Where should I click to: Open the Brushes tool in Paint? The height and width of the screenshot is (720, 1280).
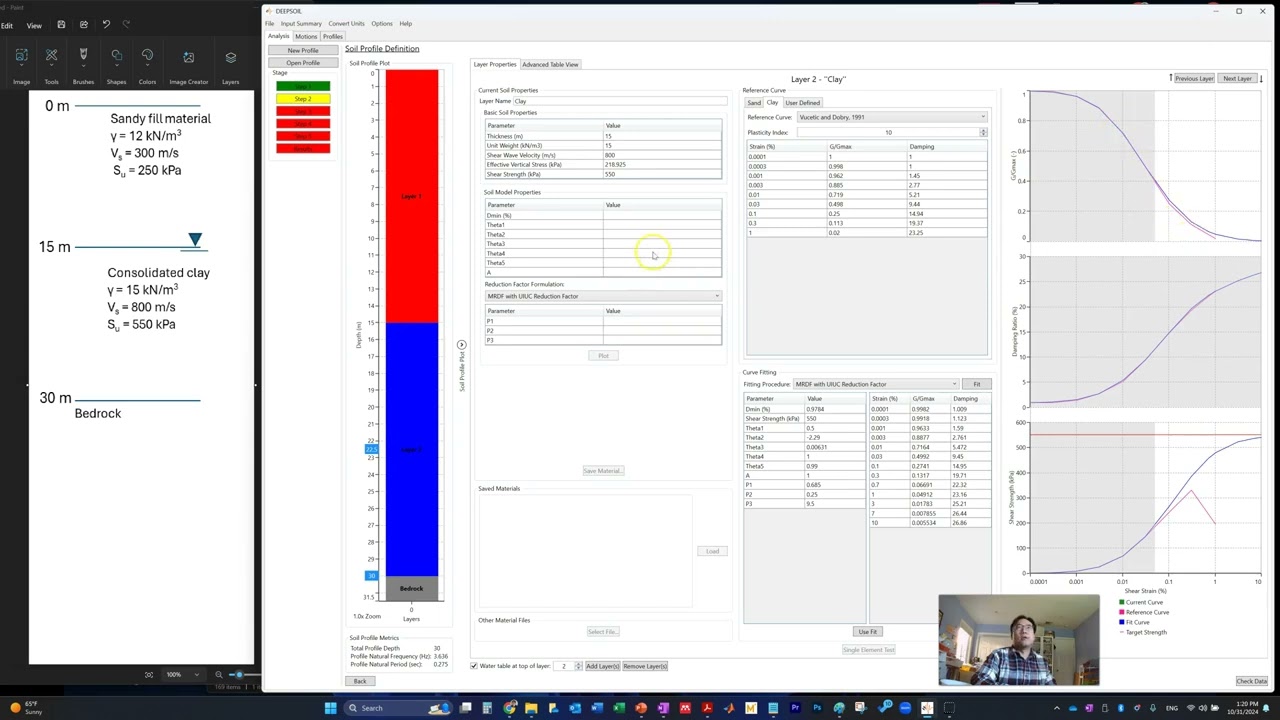pos(83,64)
